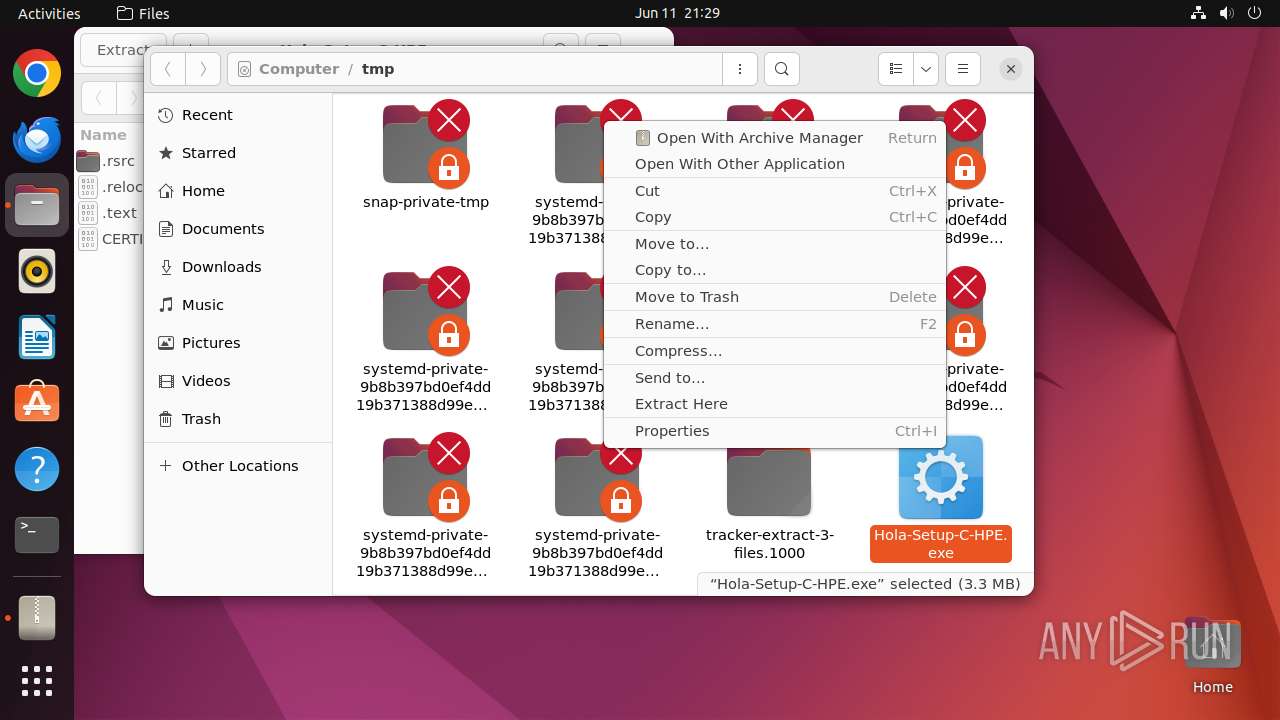
Task: Open the Files hamburger menu
Action: pos(963,69)
